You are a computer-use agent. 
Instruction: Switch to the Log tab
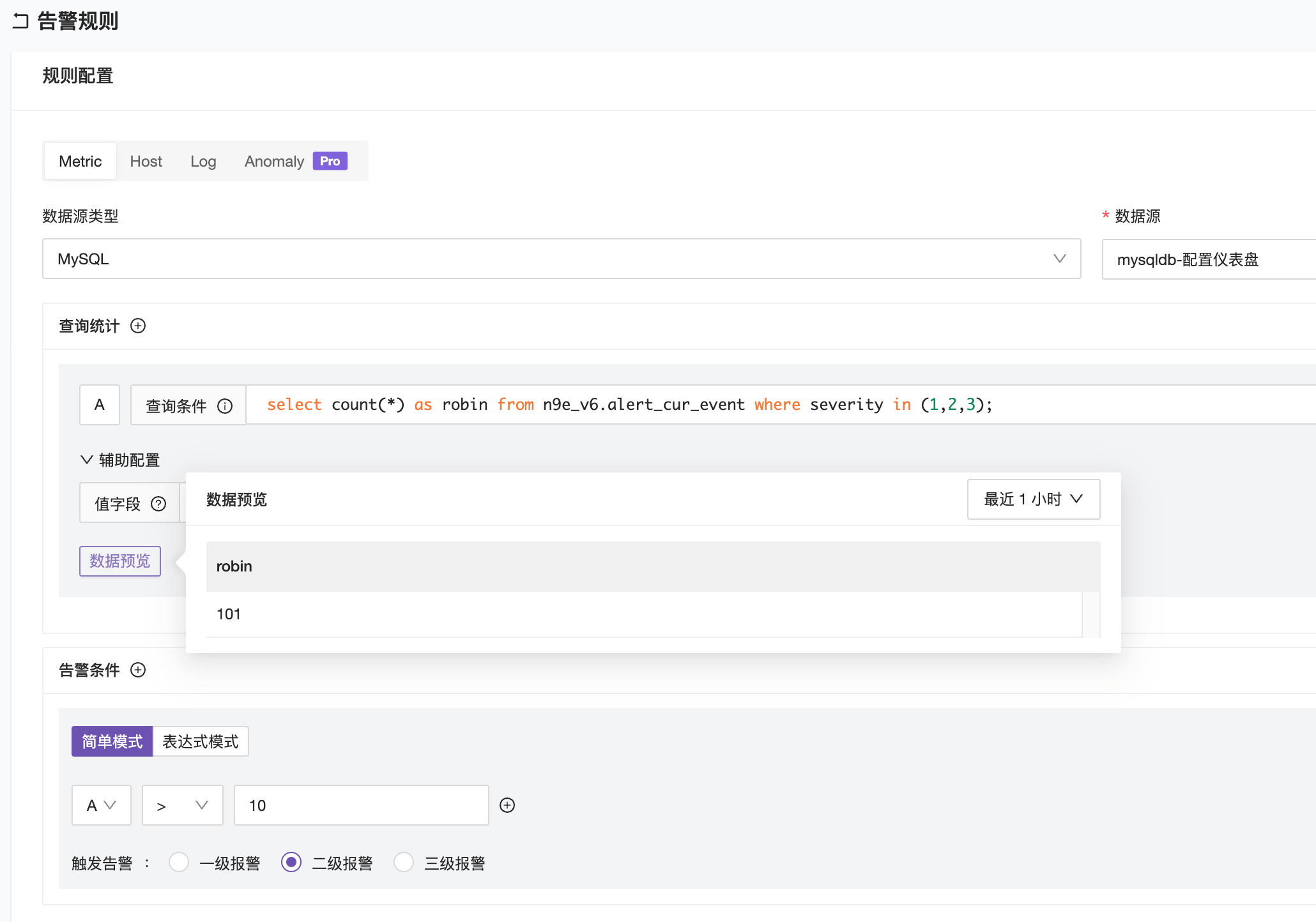click(204, 161)
